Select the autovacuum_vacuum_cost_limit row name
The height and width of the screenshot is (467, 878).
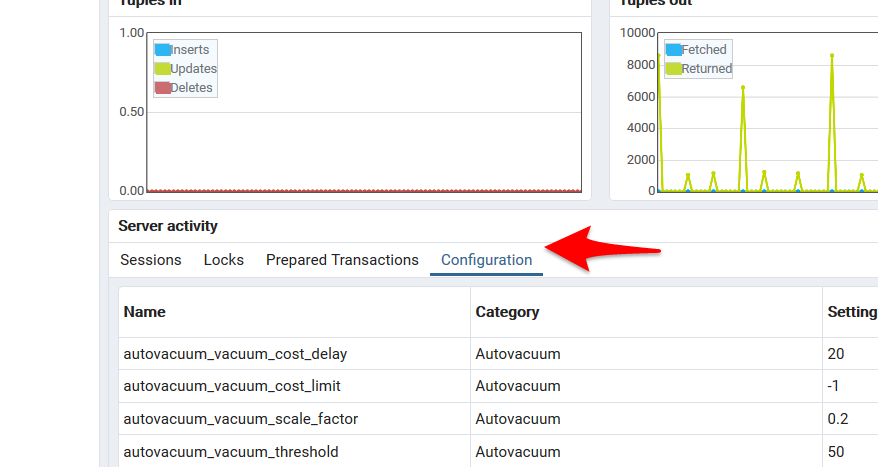[x=233, y=386]
